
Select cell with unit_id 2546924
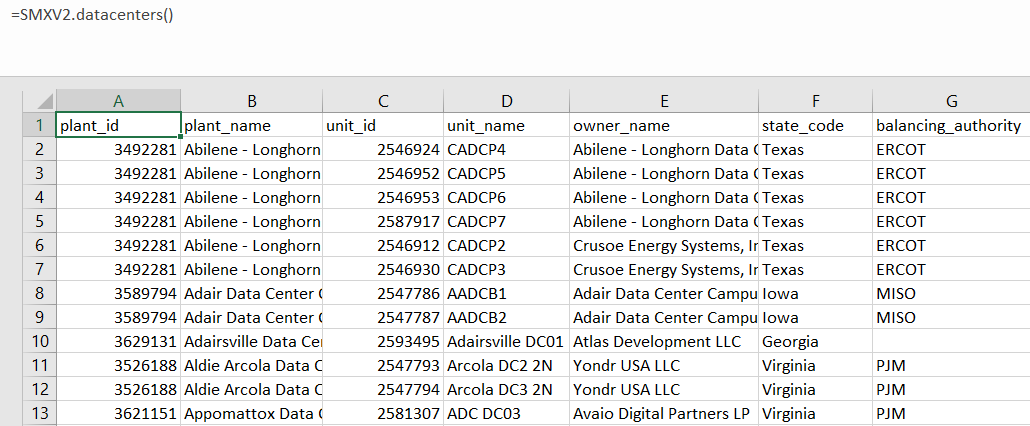(384, 150)
